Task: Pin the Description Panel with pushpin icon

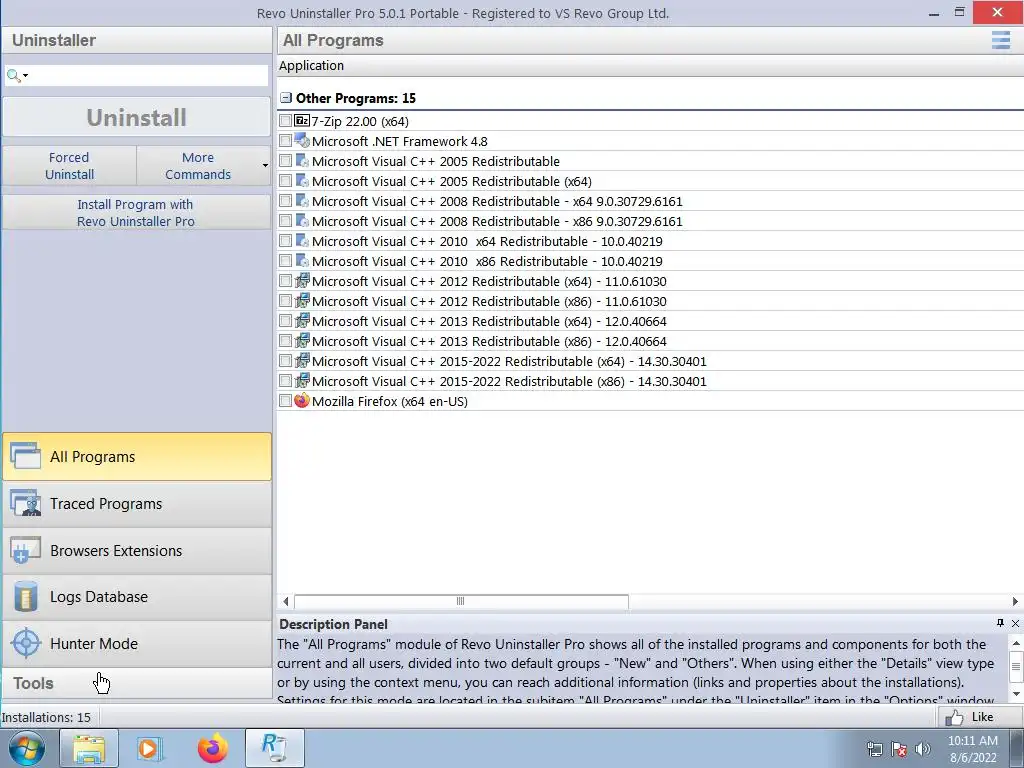Action: coord(1000,623)
